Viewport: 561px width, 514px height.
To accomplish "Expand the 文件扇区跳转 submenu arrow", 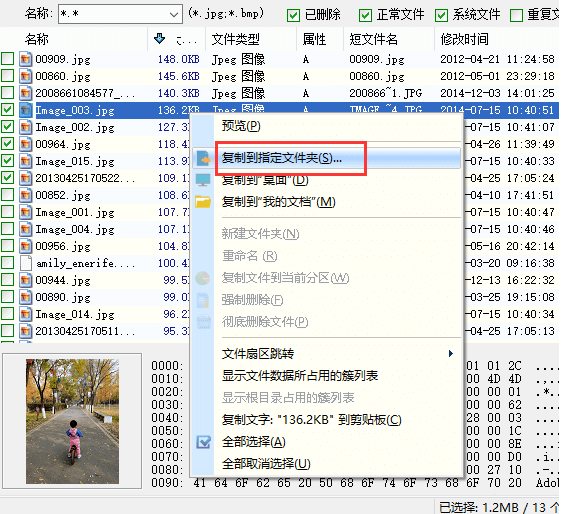I will 451,354.
